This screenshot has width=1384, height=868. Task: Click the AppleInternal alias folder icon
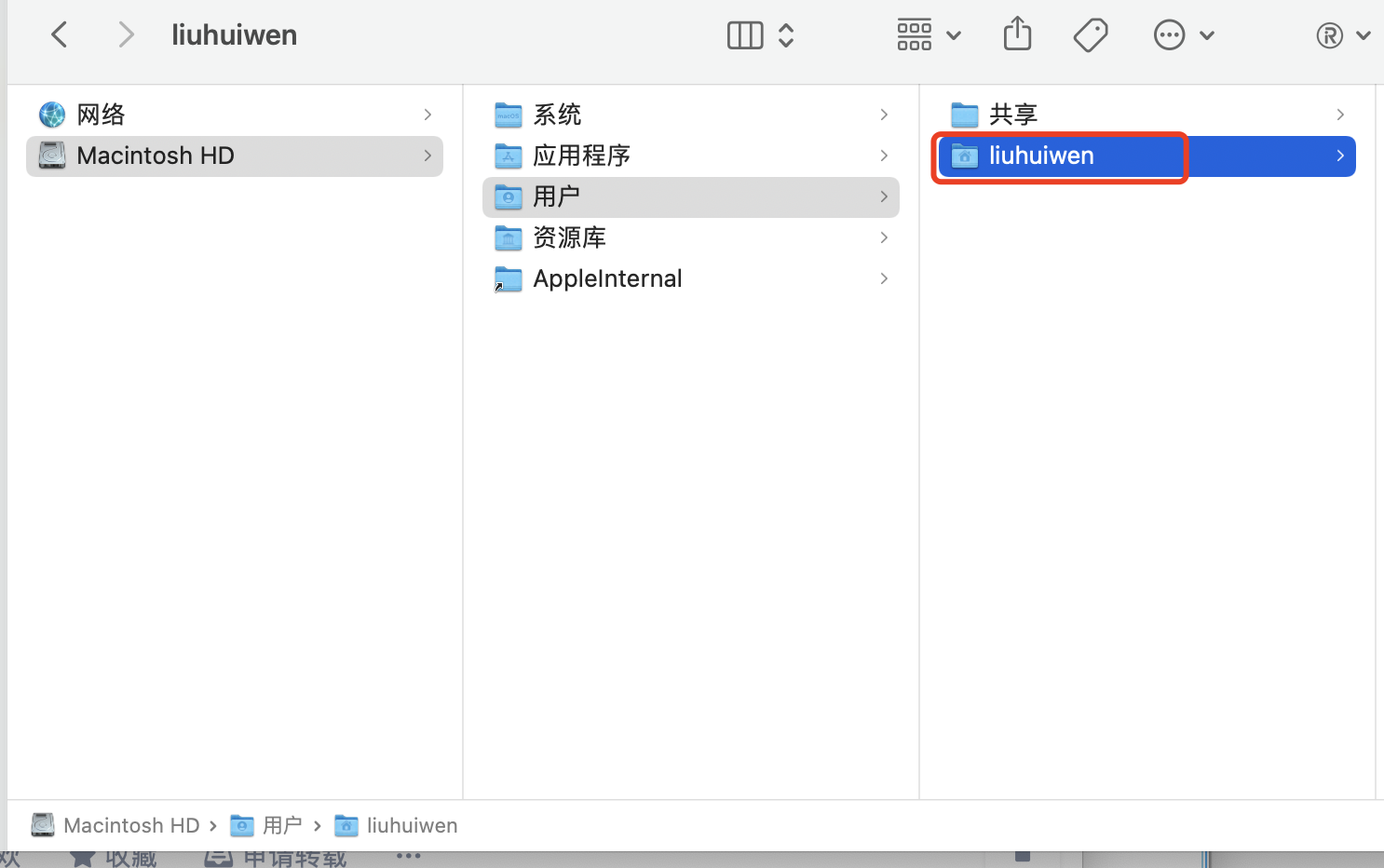click(x=508, y=278)
